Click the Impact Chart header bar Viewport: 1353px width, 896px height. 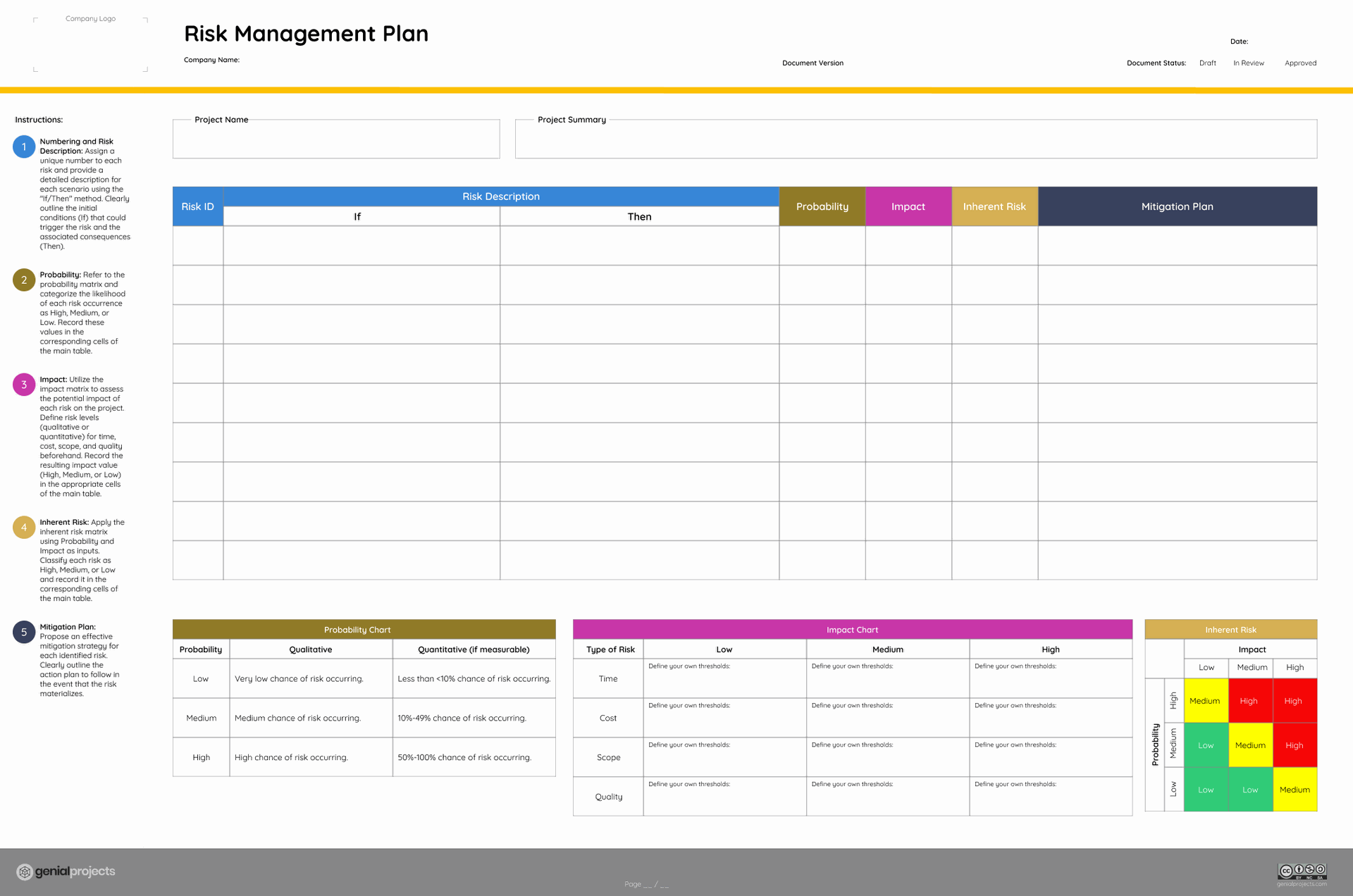coord(852,630)
